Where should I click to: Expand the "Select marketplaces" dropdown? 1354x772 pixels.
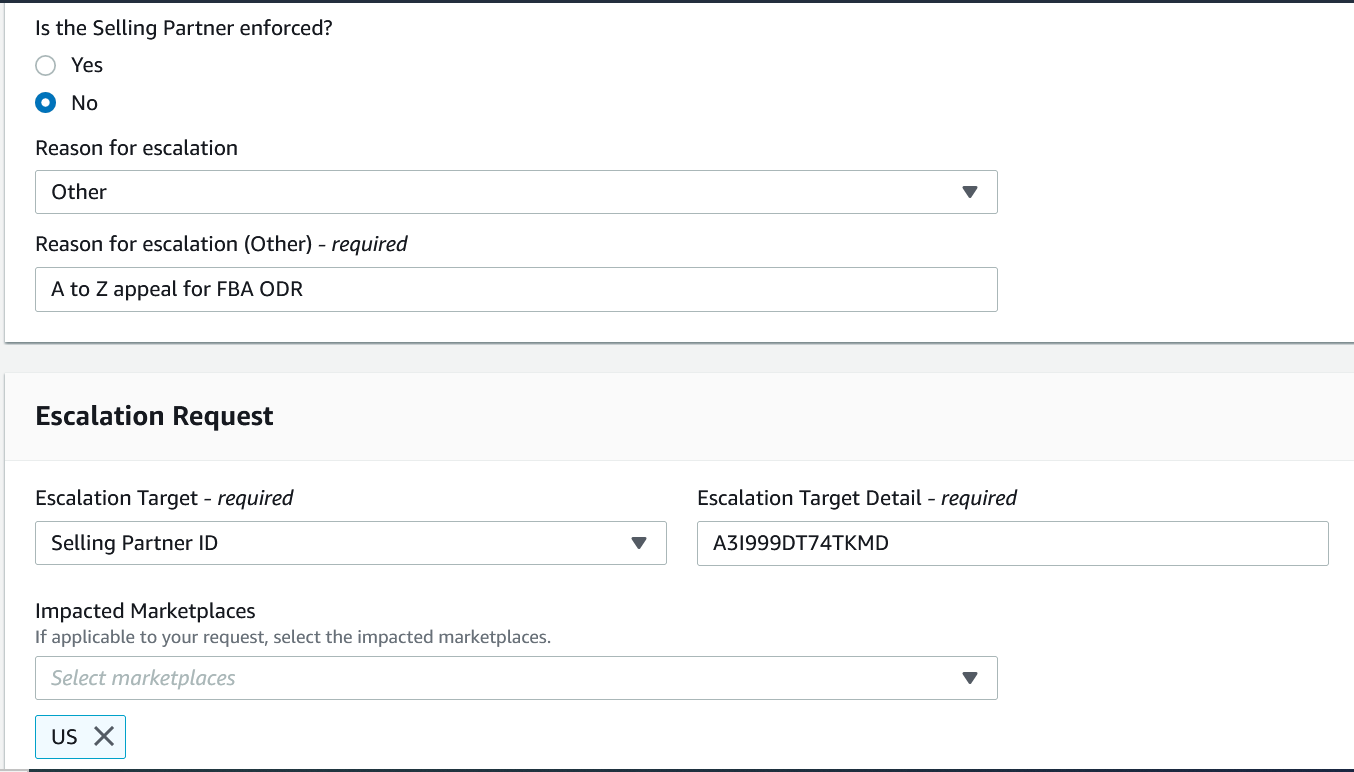click(x=500, y=678)
